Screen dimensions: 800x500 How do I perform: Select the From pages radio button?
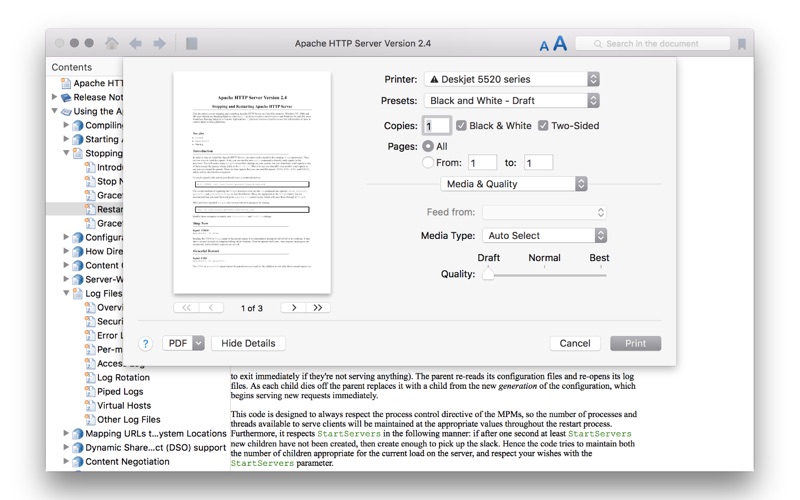[x=428, y=162]
